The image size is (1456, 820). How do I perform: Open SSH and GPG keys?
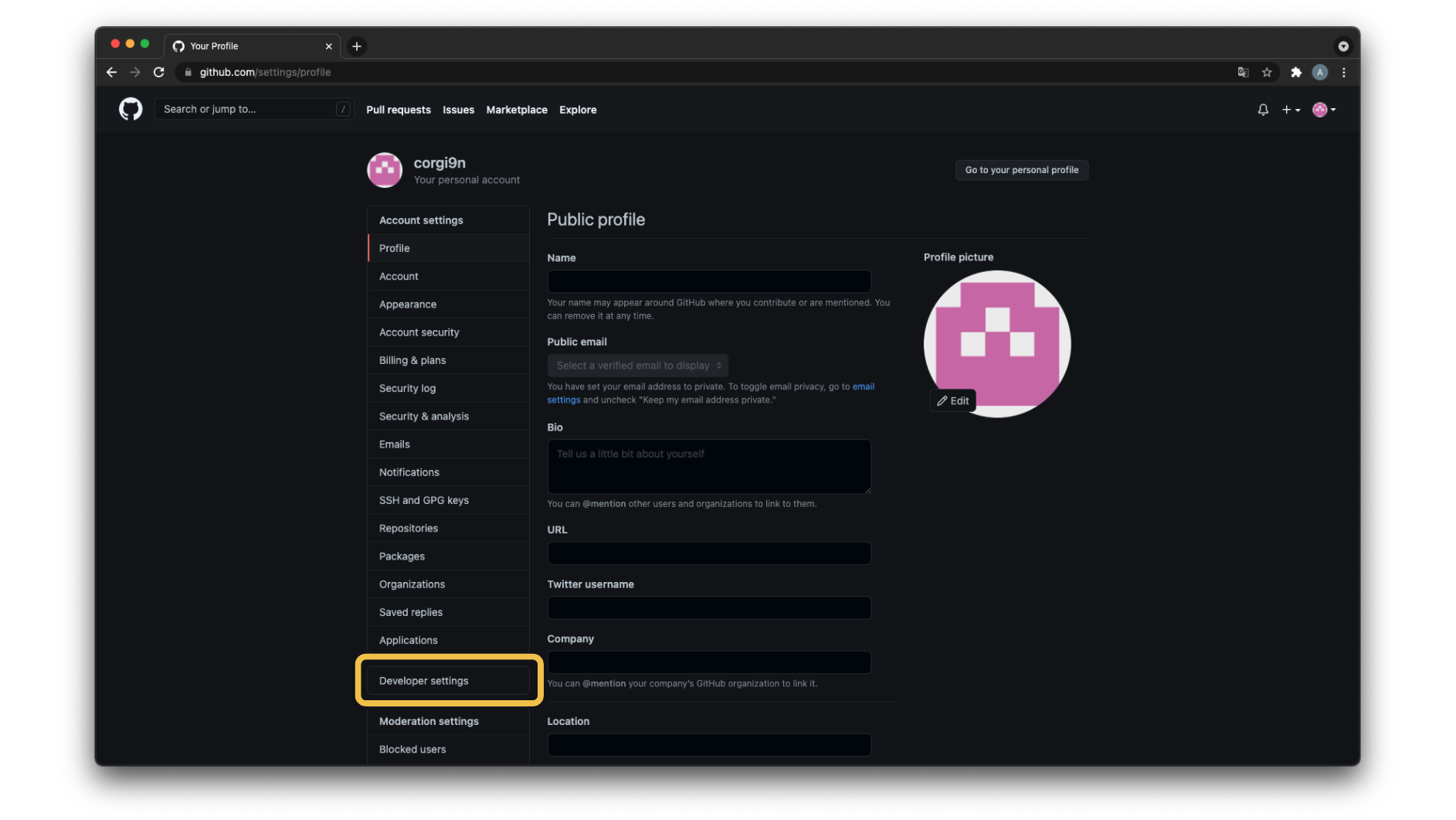pyautogui.click(x=448, y=500)
